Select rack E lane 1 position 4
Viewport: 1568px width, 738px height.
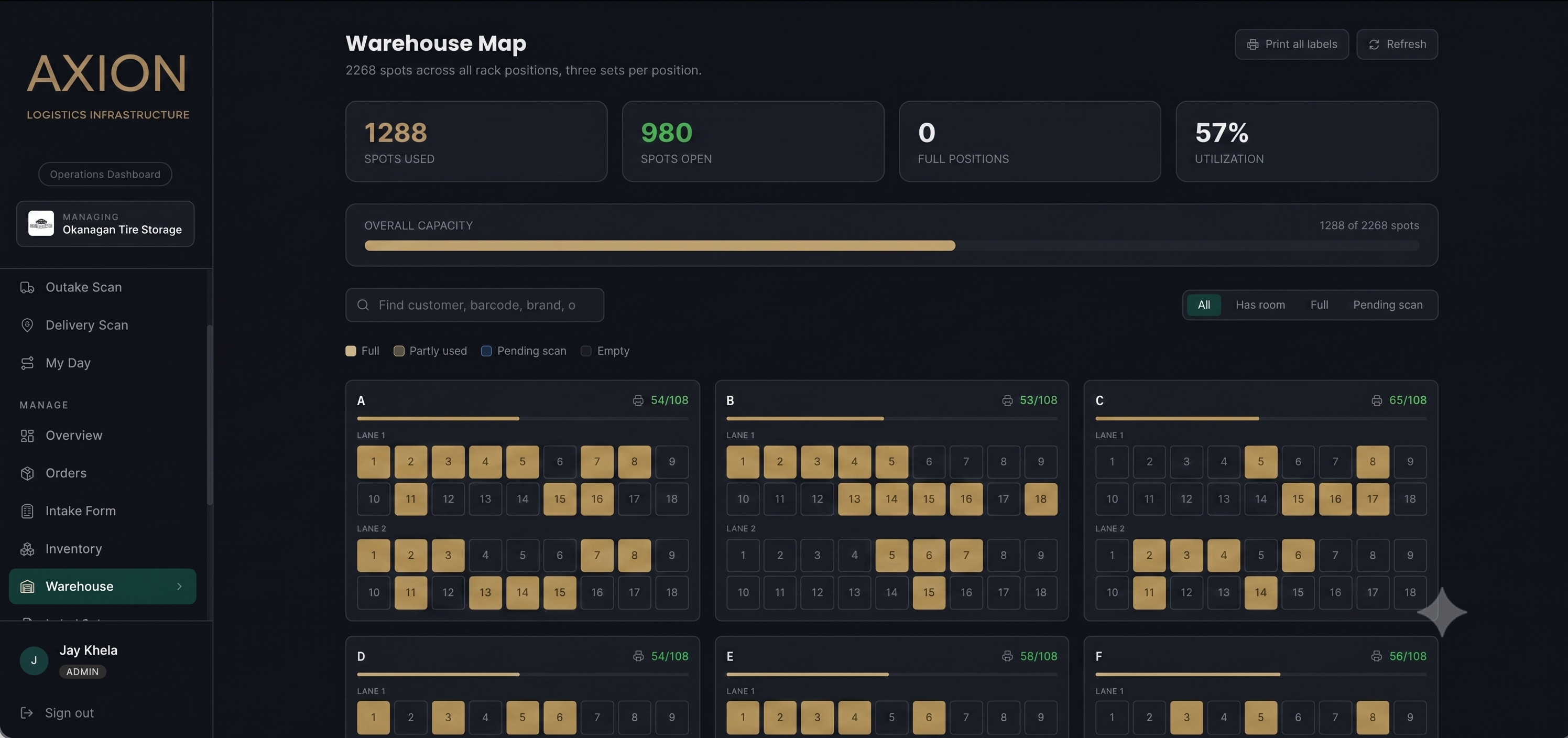tap(854, 718)
